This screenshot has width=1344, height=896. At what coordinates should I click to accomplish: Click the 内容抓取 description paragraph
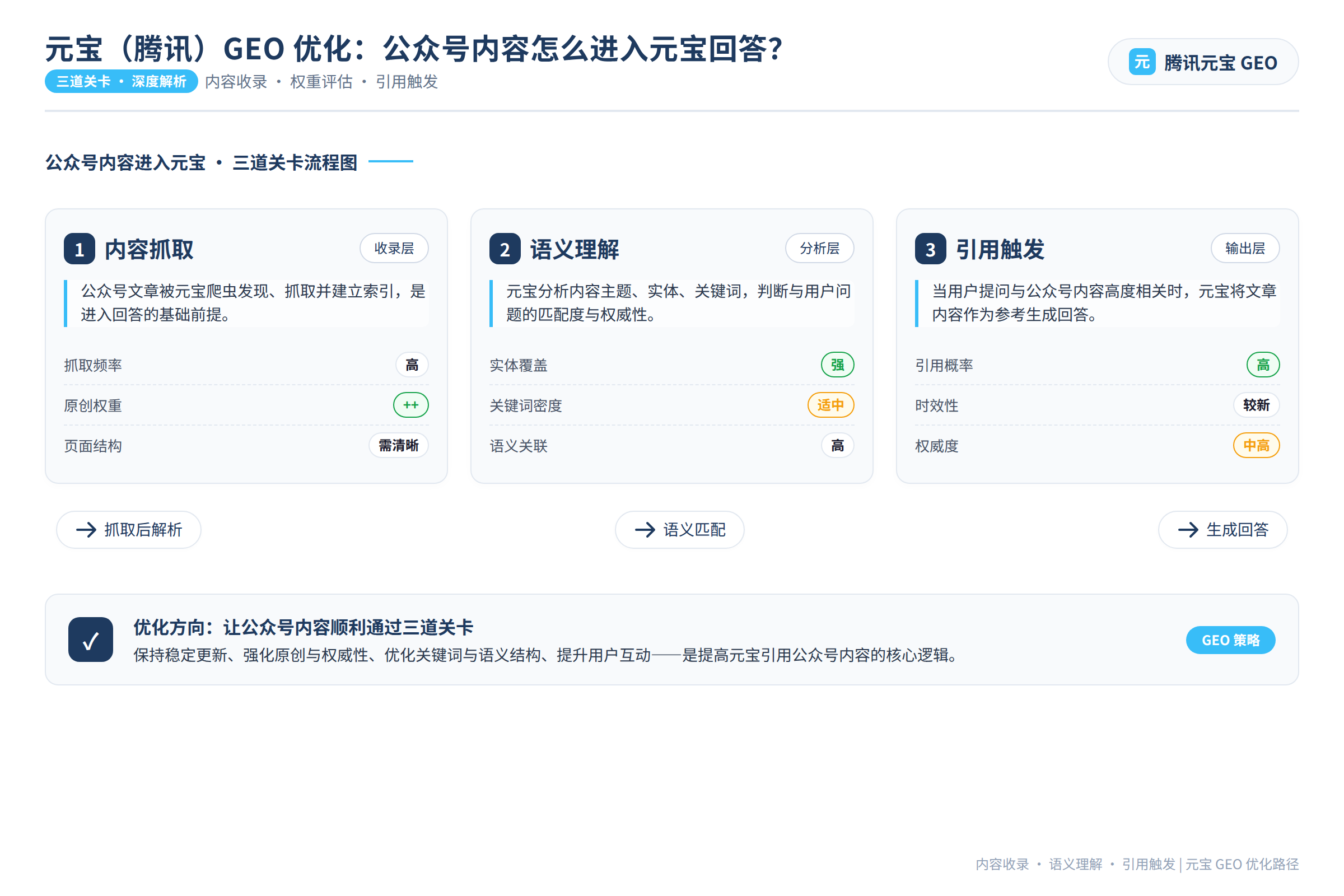click(x=246, y=303)
